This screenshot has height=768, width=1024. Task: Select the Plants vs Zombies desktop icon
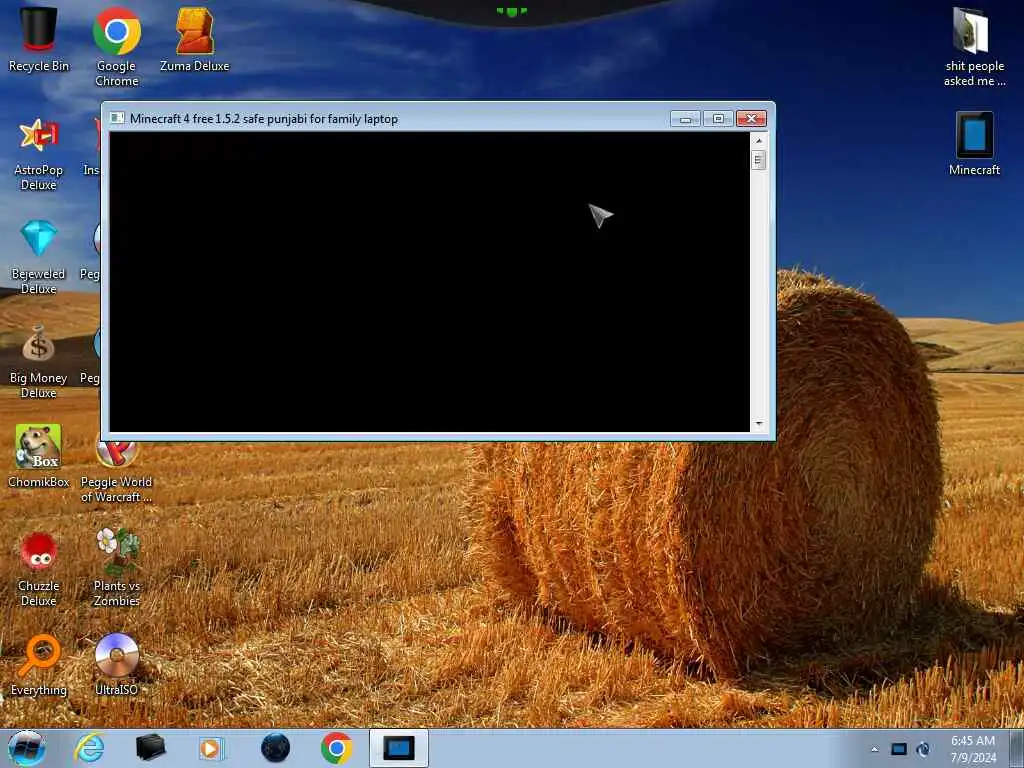[116, 568]
